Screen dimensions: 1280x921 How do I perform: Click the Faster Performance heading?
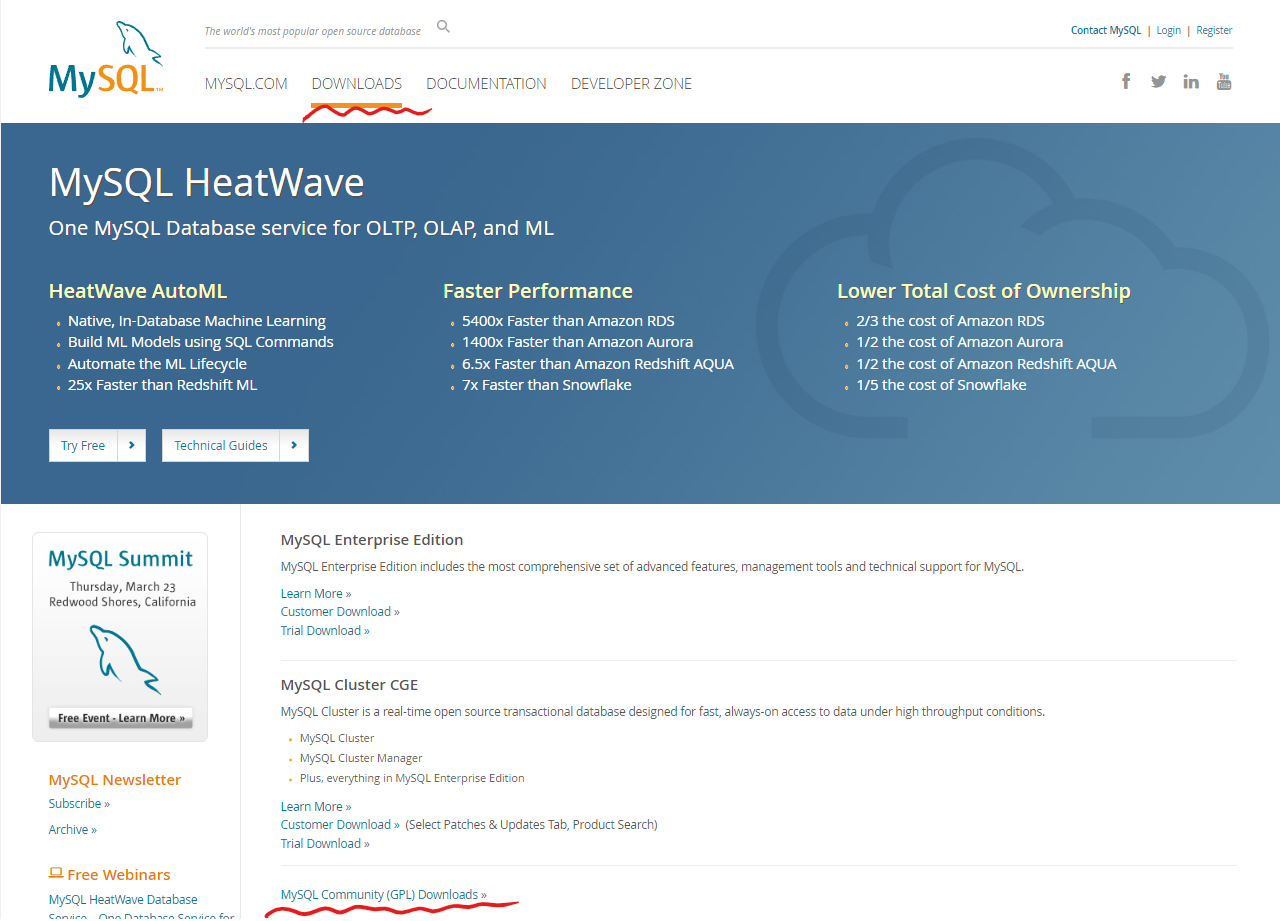(x=538, y=291)
